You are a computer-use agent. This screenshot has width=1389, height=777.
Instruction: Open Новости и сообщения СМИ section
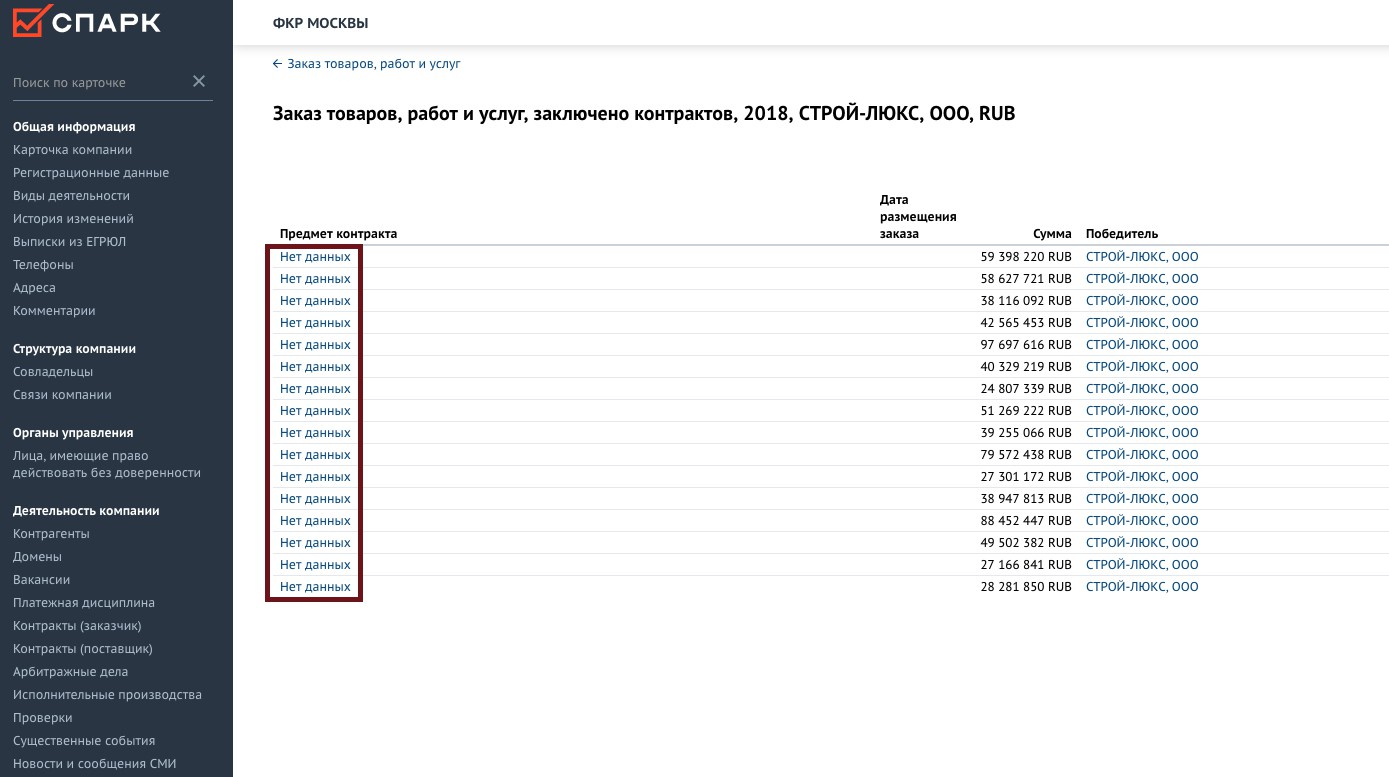pos(94,764)
